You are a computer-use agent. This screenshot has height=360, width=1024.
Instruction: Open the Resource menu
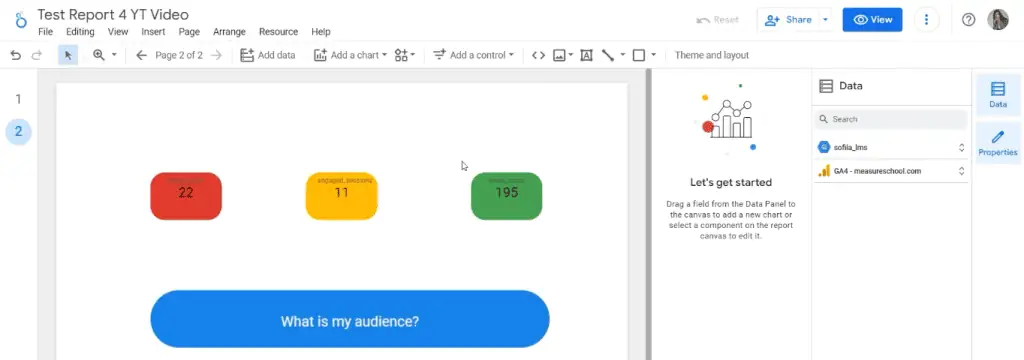point(278,31)
